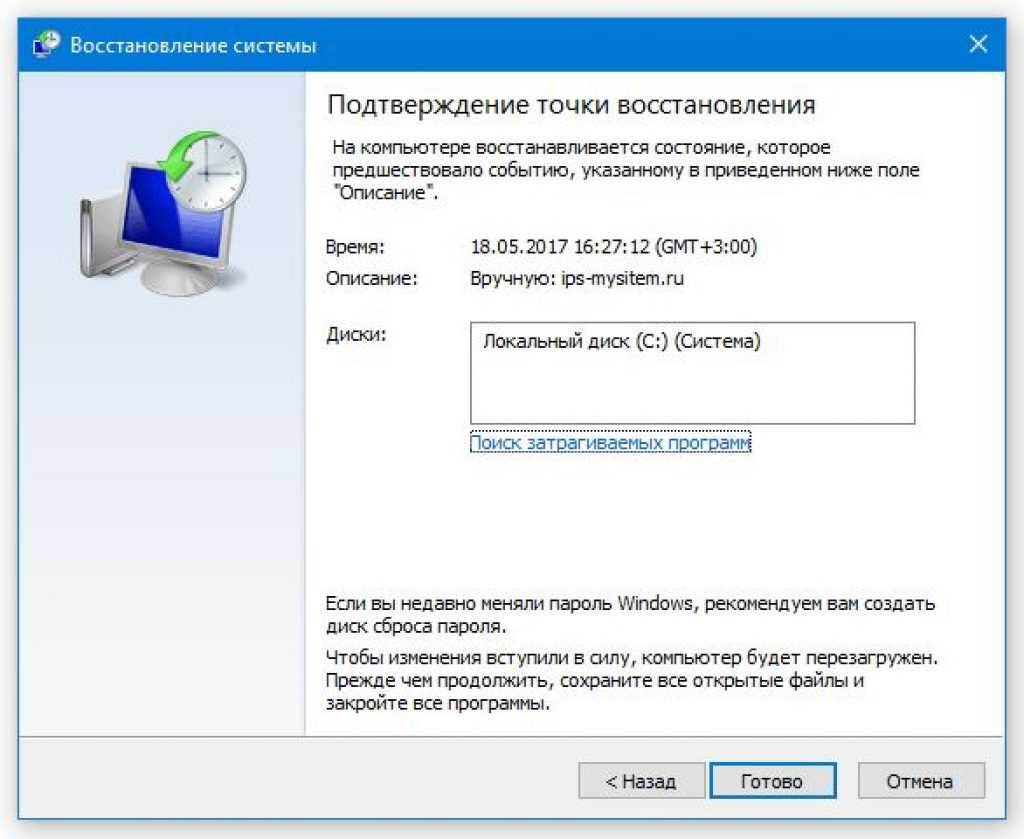
Task: Click the Восстановление системы title bar text
Action: [x=193, y=46]
